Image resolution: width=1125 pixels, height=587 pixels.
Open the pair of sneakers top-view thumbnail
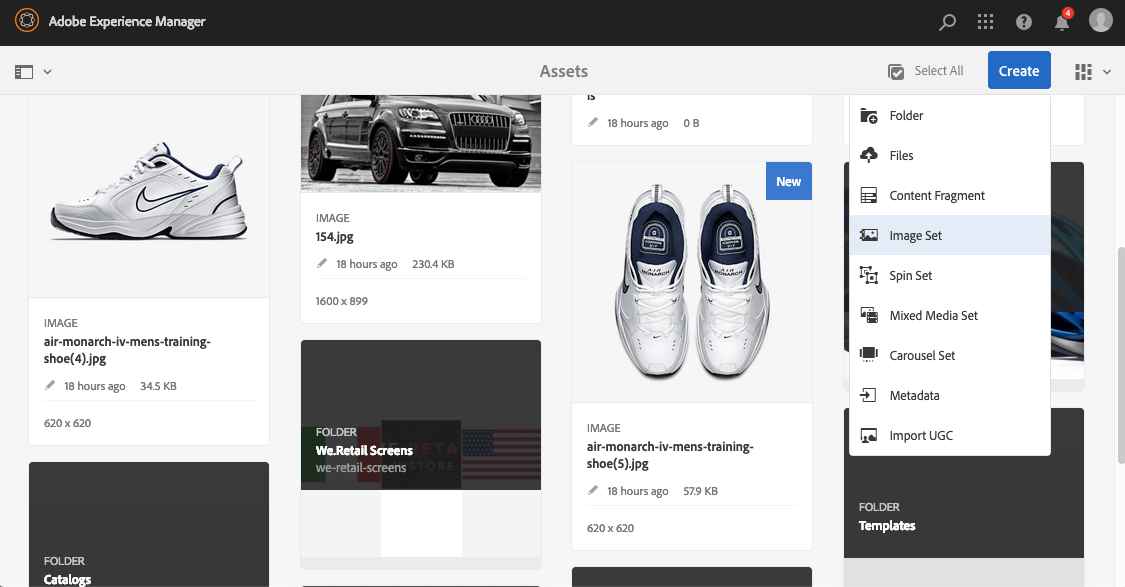click(x=692, y=281)
